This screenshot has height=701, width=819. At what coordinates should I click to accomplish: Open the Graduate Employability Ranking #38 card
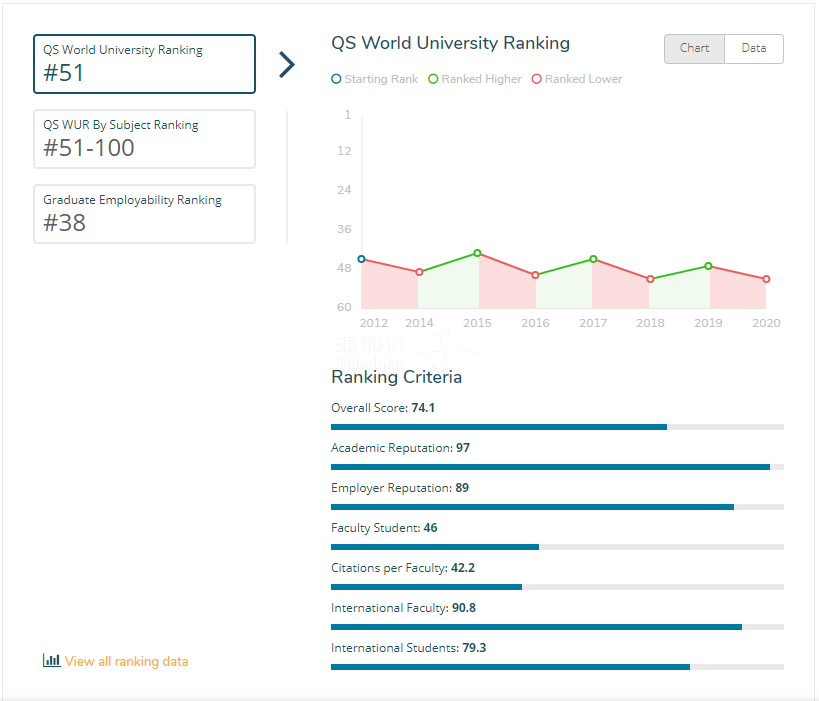pyautogui.click(x=144, y=214)
